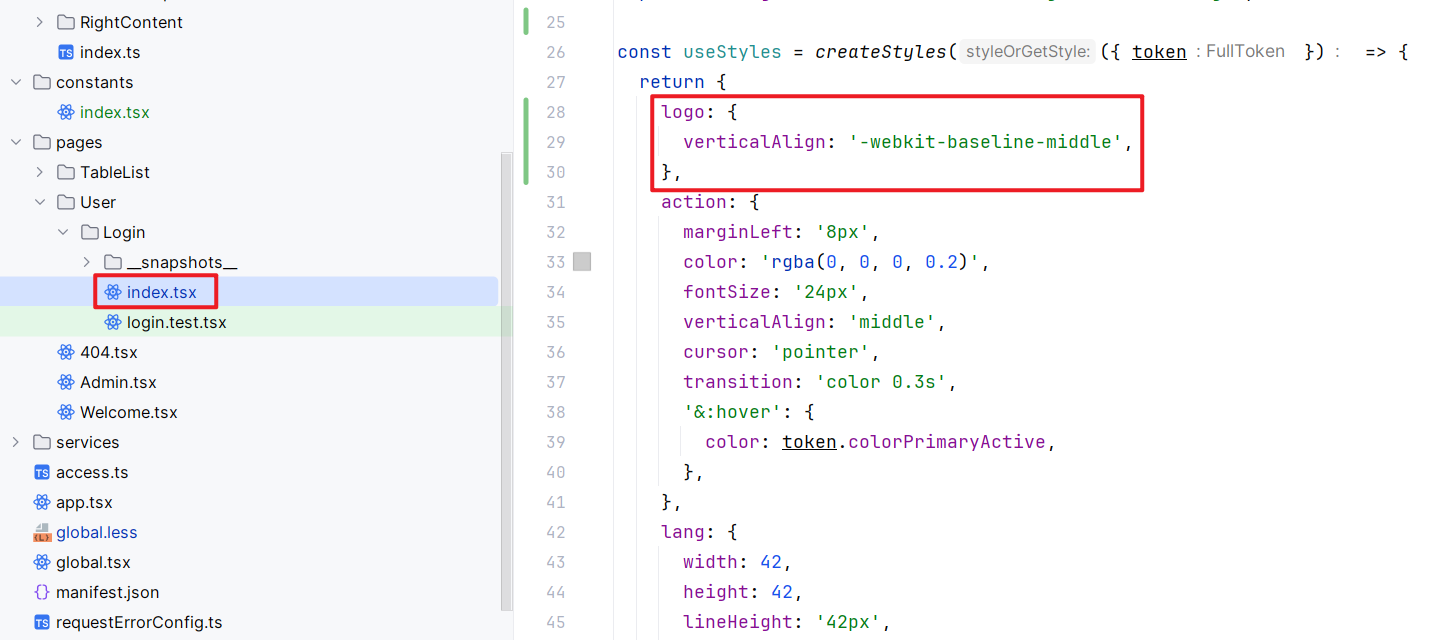Click the token parameter on line 26

(x=1159, y=52)
